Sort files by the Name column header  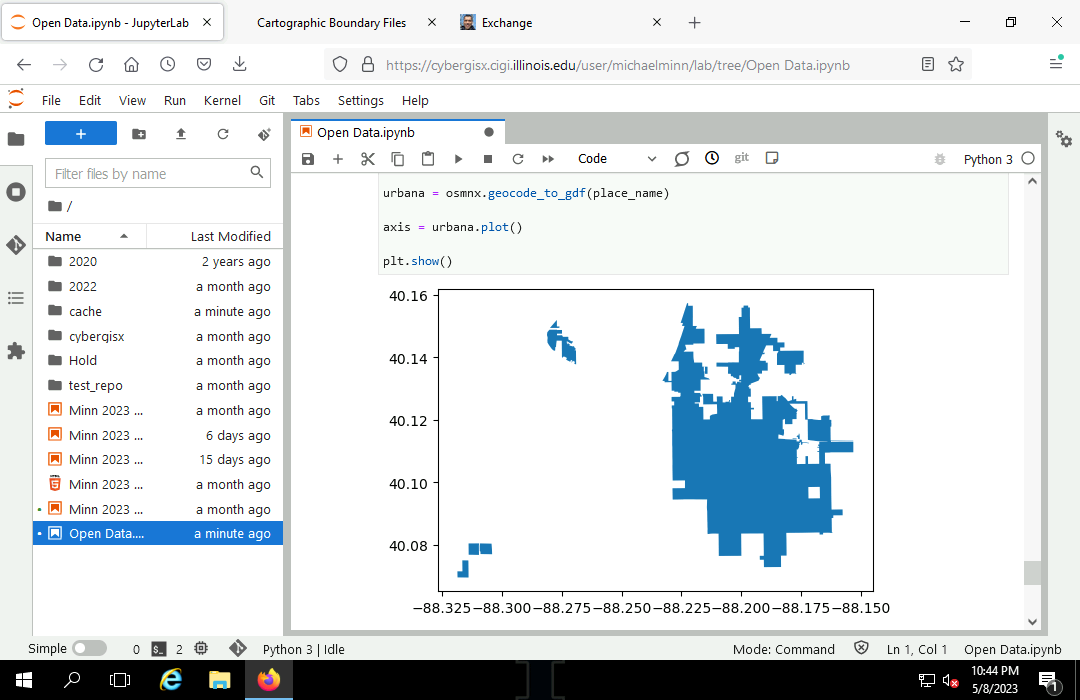click(64, 237)
